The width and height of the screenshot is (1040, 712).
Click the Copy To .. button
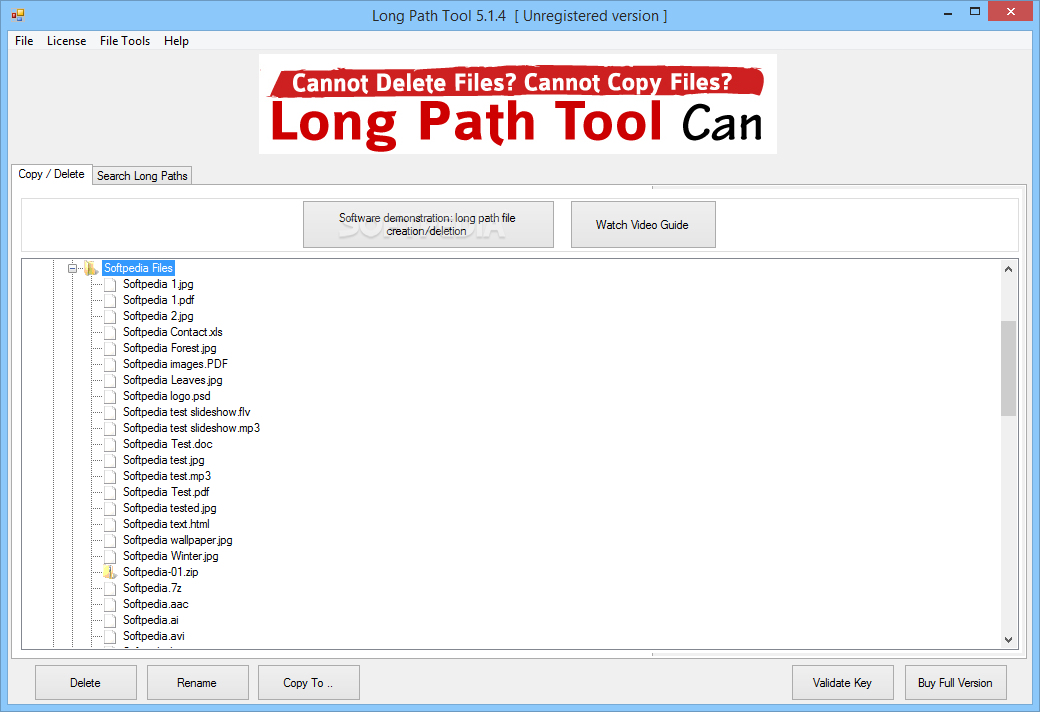point(308,683)
